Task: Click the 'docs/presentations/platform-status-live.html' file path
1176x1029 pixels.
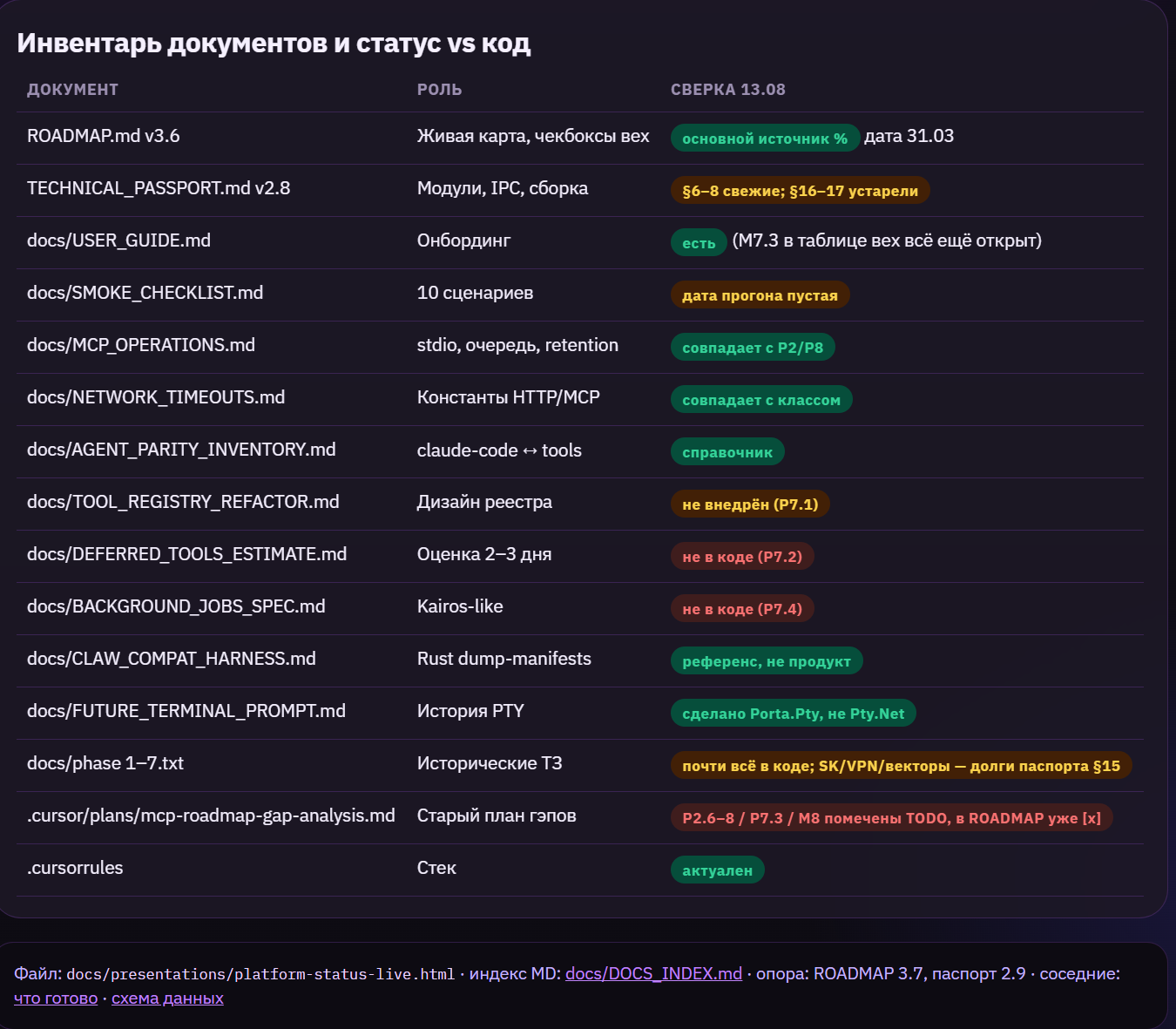Action: (x=260, y=974)
